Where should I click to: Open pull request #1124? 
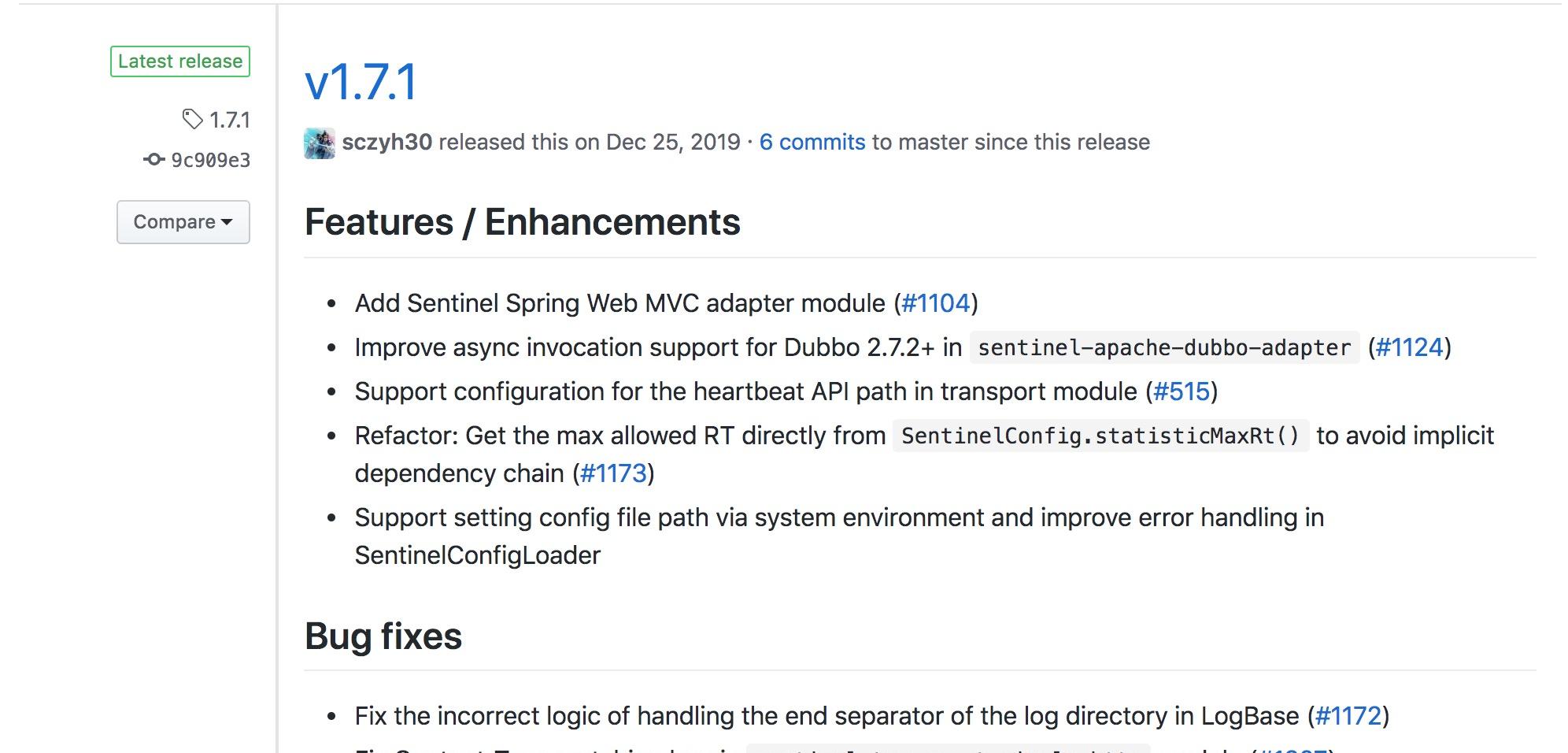pos(1410,347)
